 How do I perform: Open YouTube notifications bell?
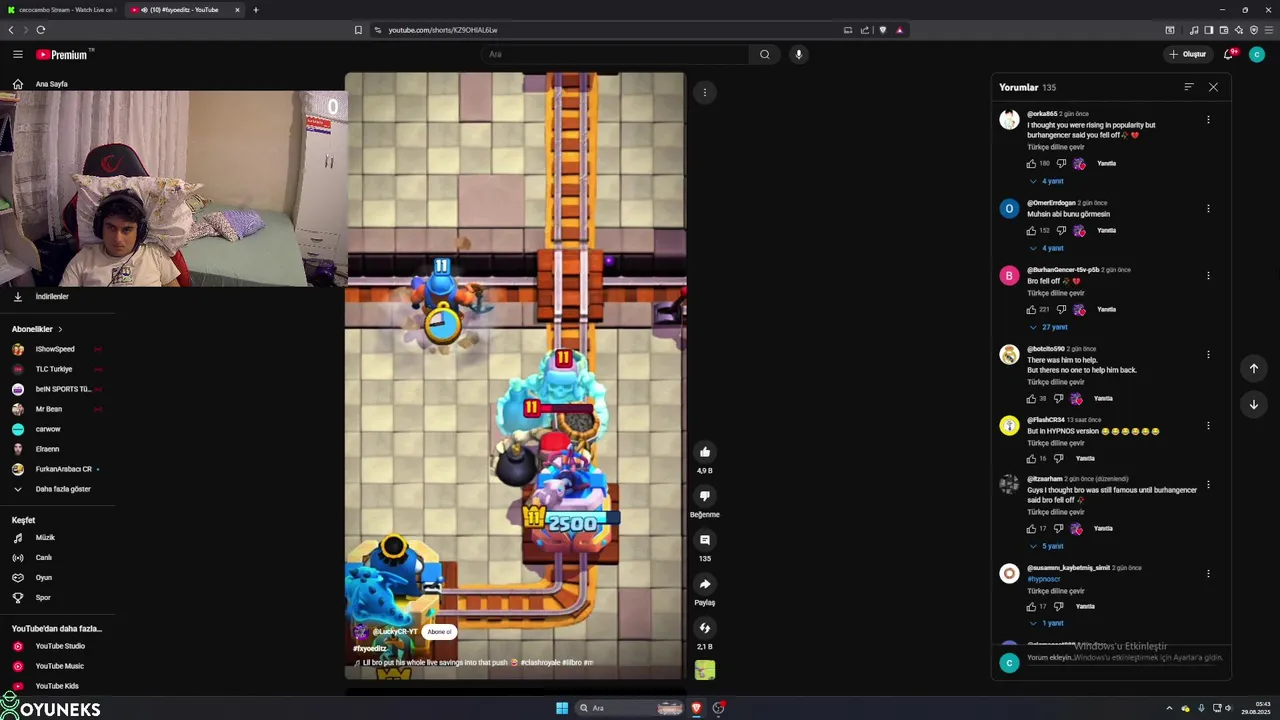click(1229, 54)
